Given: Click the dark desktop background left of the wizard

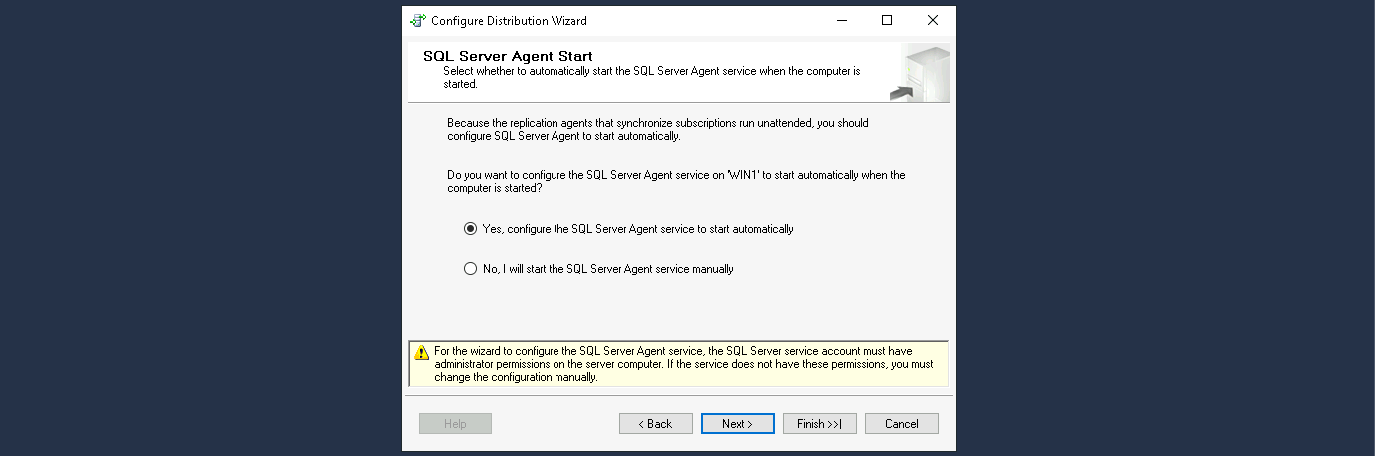Looking at the screenshot, I should click(200, 228).
